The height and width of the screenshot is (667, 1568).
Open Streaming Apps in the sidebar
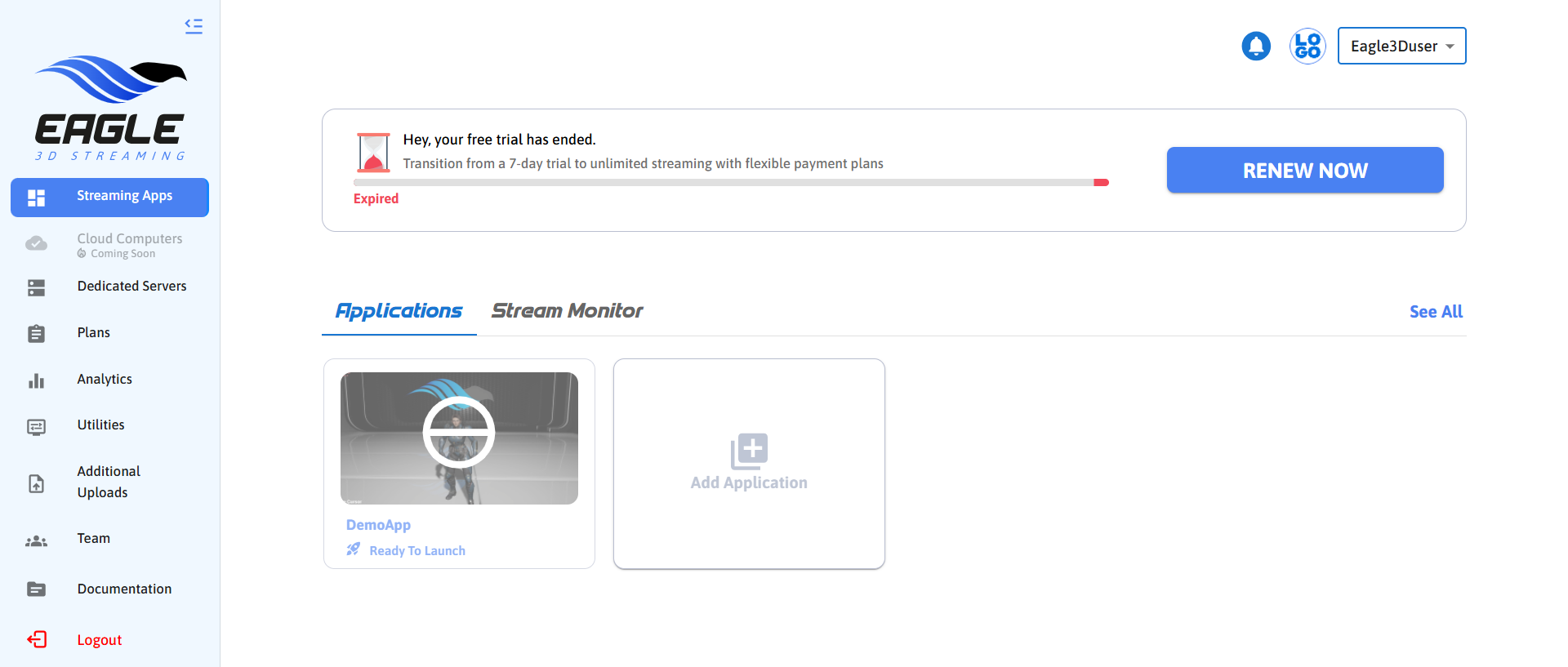[x=109, y=197]
